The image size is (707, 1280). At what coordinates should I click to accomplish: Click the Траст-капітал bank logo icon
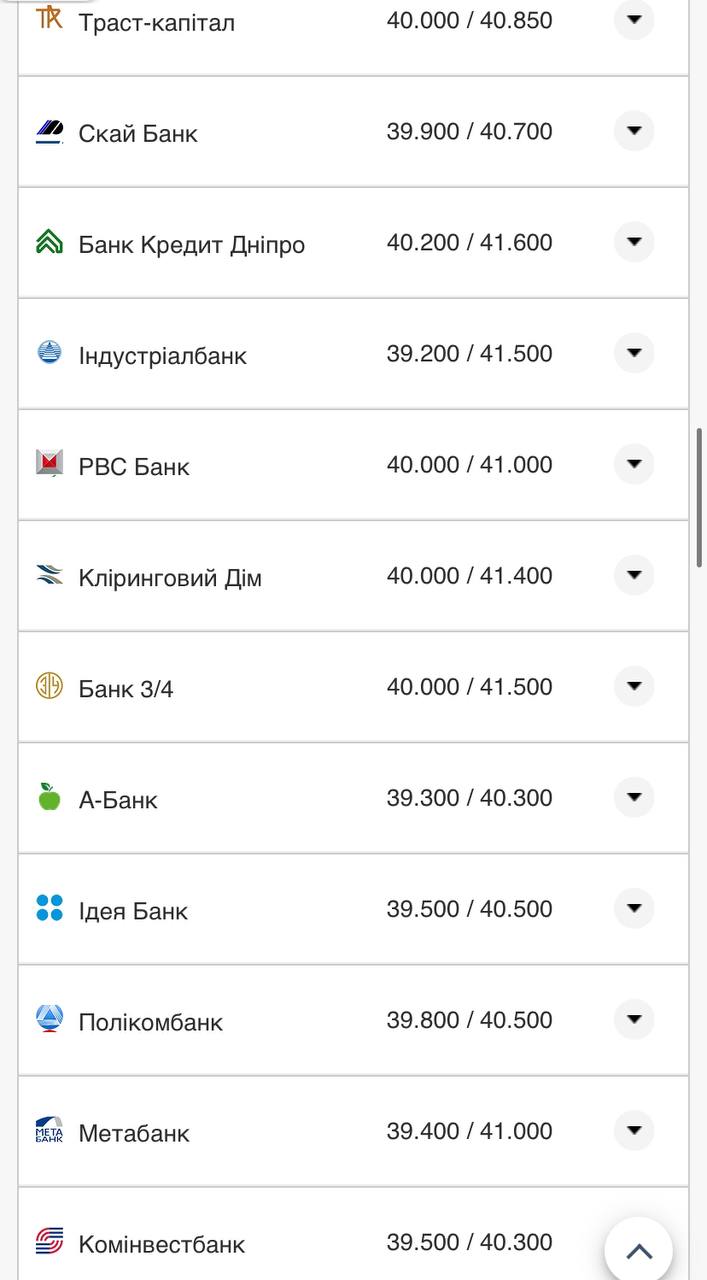click(x=49, y=18)
